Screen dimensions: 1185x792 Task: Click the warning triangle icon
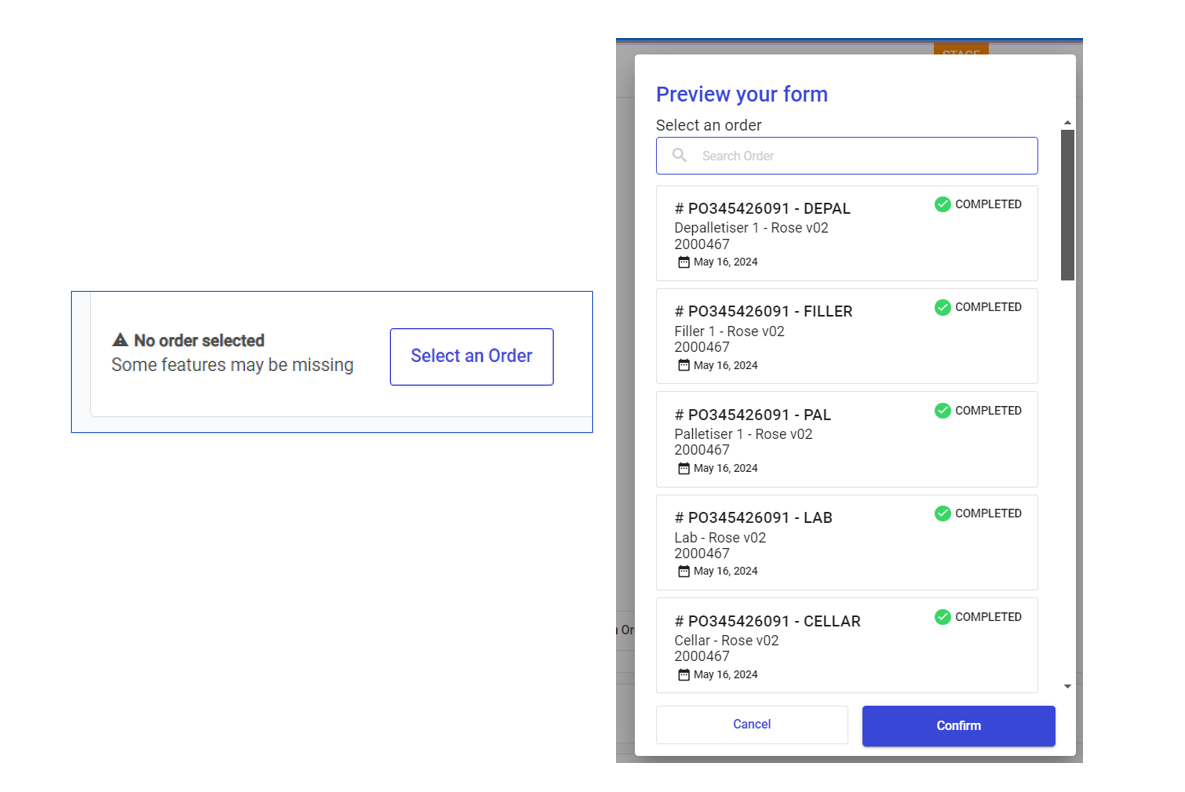(x=120, y=340)
